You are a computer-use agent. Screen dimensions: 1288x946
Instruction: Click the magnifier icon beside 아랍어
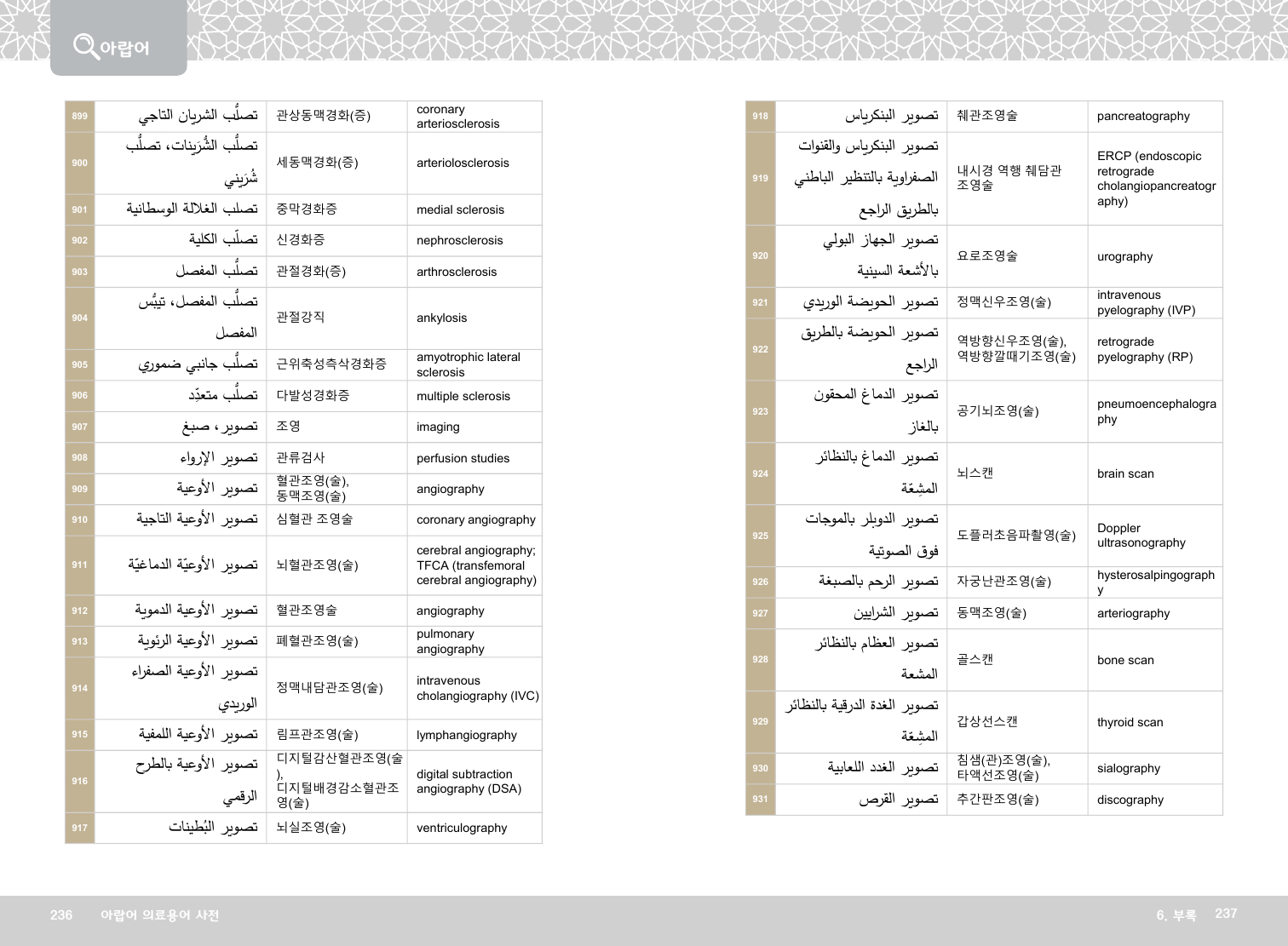(x=85, y=46)
